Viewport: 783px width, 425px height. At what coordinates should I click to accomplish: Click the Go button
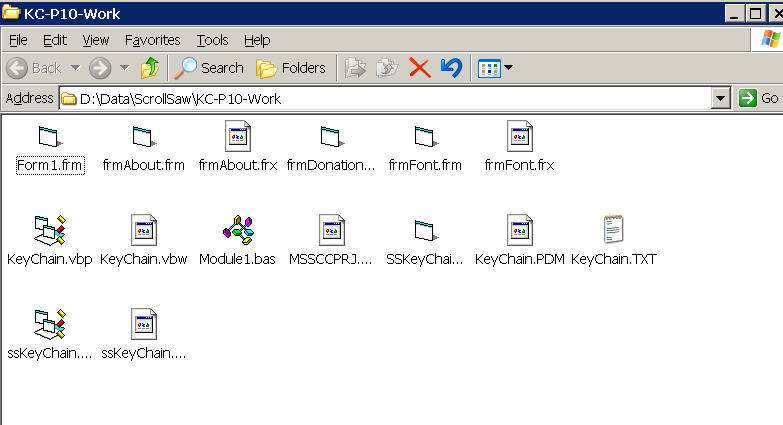point(759,98)
